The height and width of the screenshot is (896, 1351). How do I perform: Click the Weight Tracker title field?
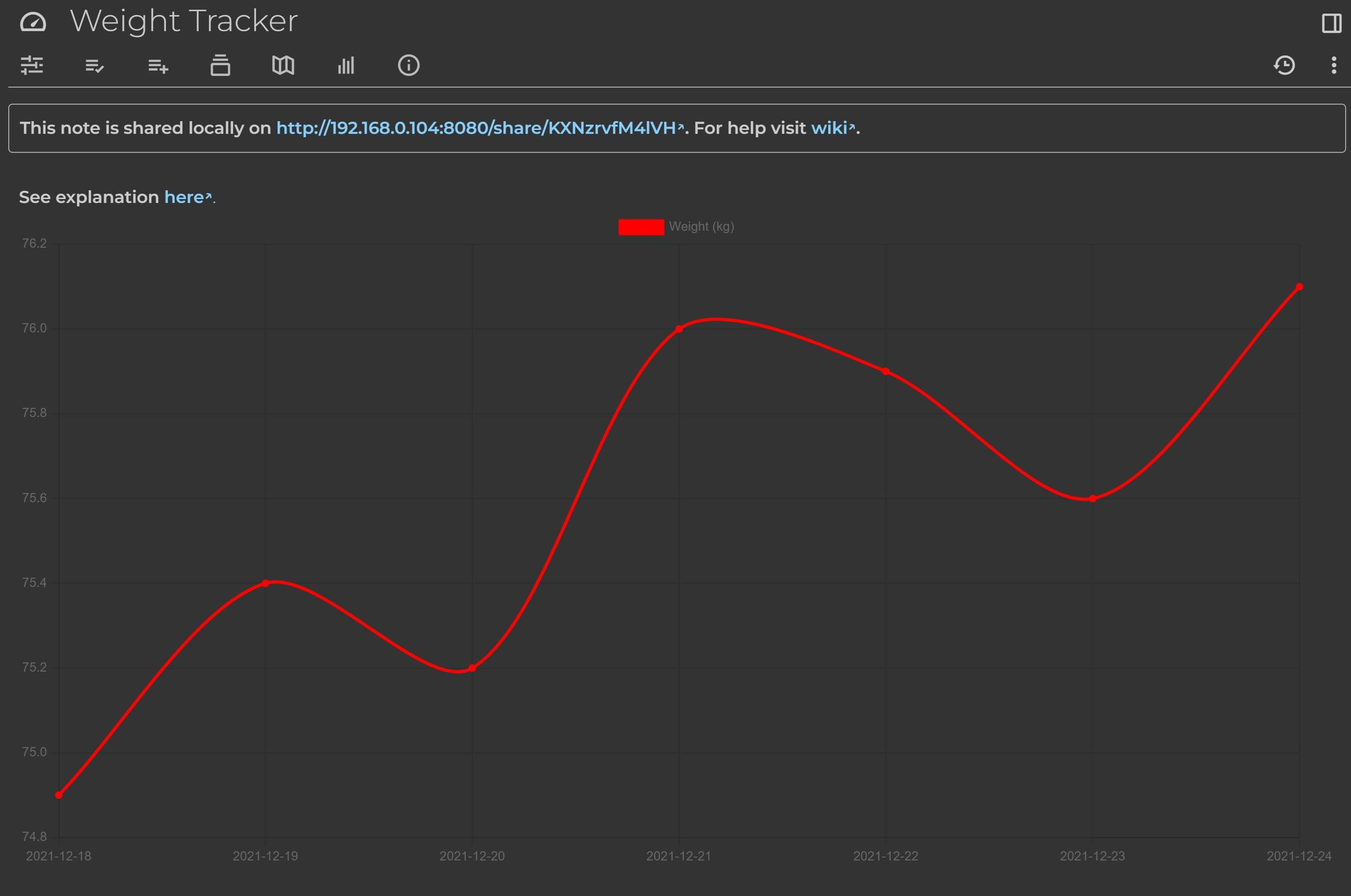184,22
